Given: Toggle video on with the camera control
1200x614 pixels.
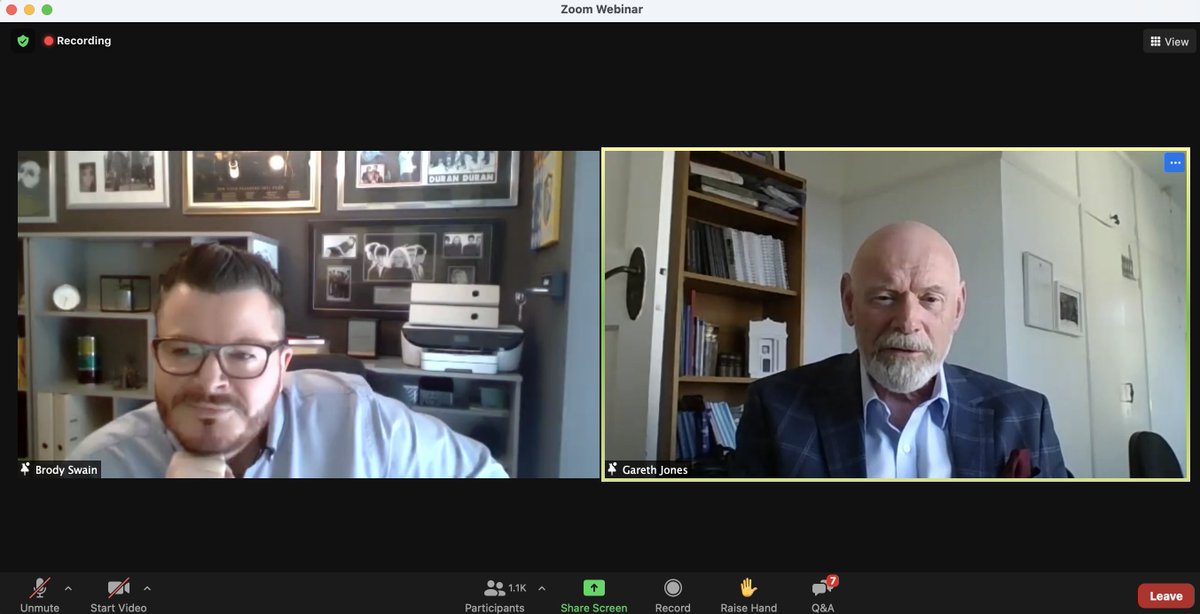Looking at the screenshot, I should pyautogui.click(x=118, y=590).
